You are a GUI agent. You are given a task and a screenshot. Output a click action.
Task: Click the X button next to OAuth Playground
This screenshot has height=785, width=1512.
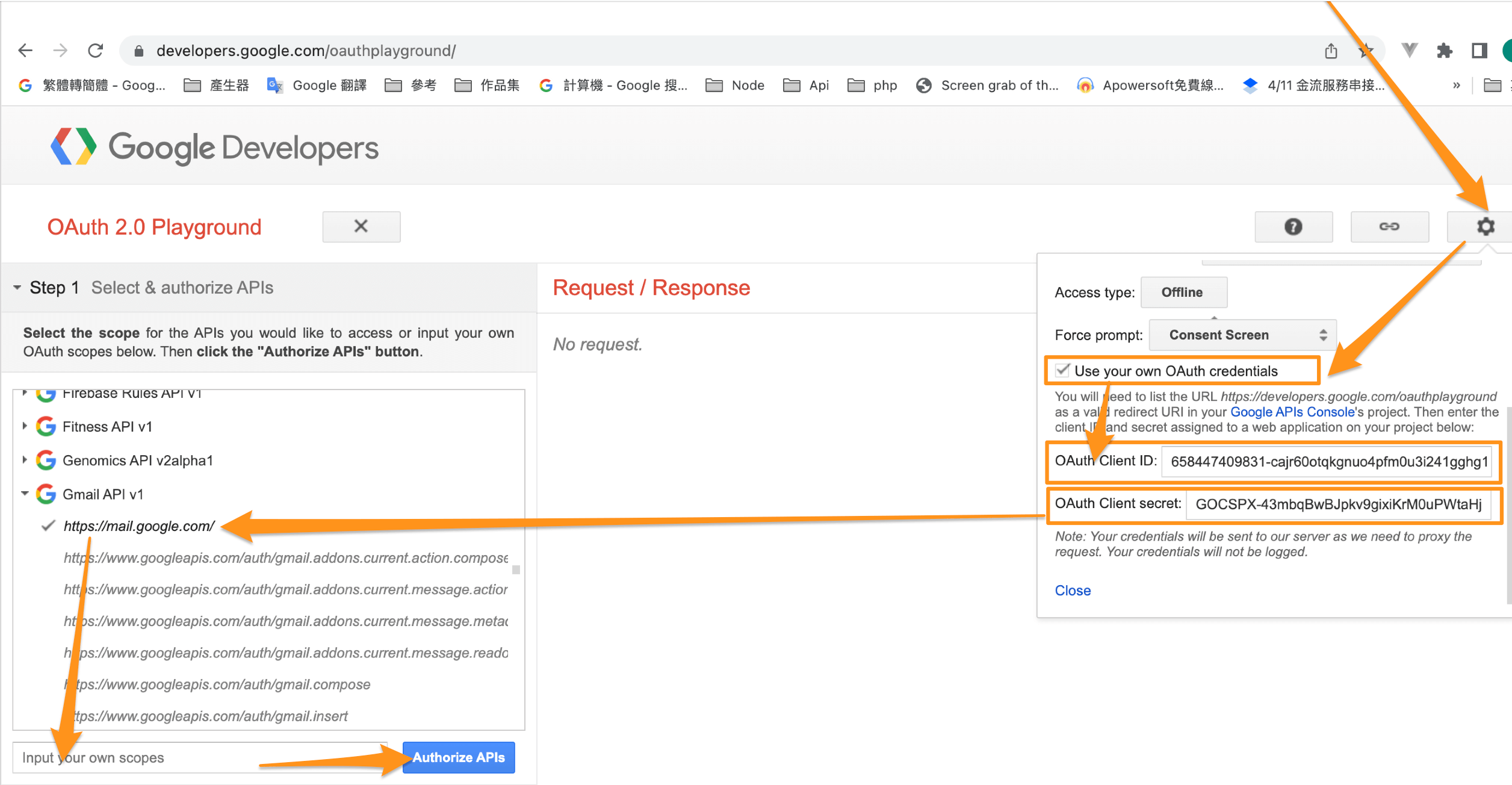pos(361,226)
